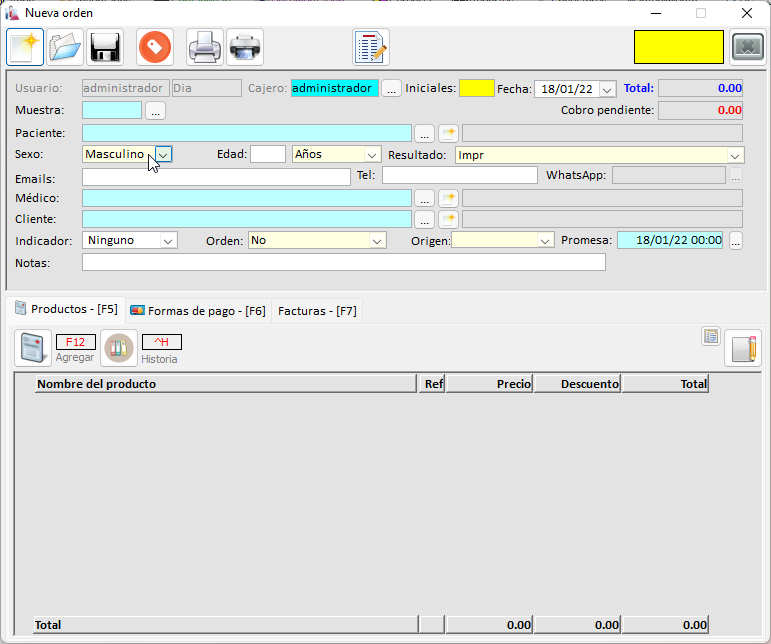Print using the dark photo printer icon

pyautogui.click(x=245, y=47)
